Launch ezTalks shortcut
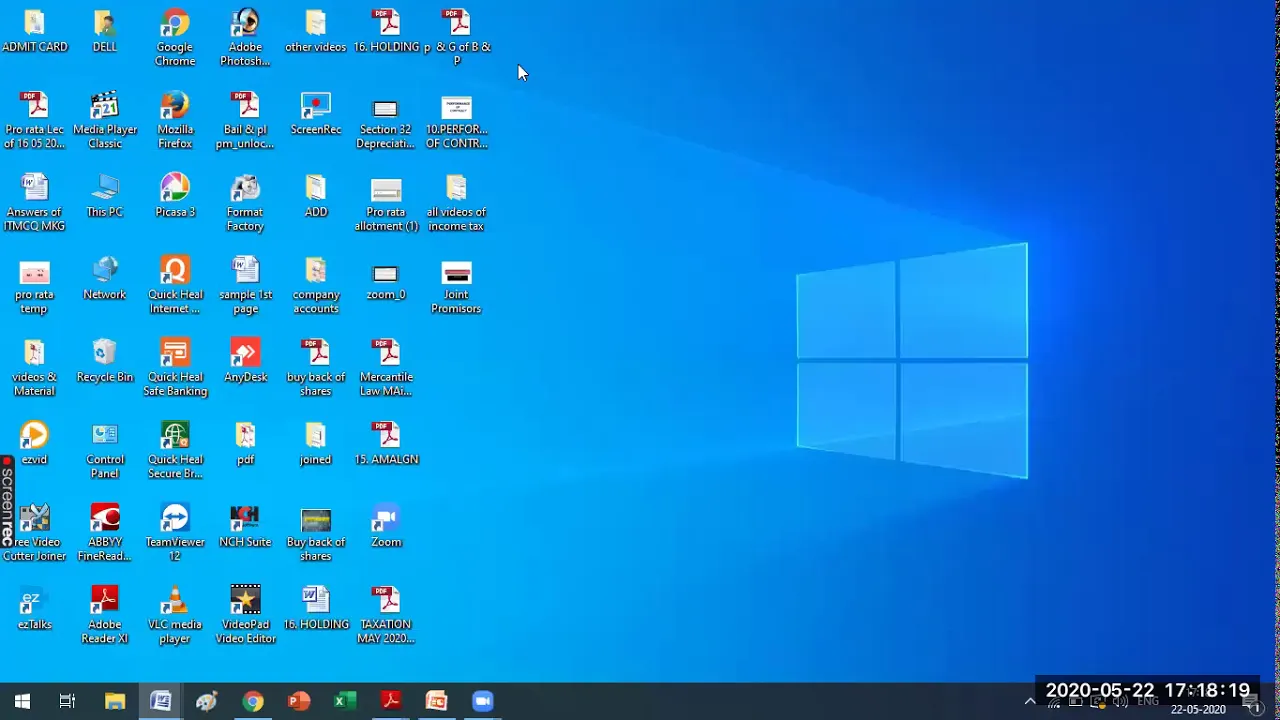Viewport: 1280px width, 720px height. [x=34, y=609]
